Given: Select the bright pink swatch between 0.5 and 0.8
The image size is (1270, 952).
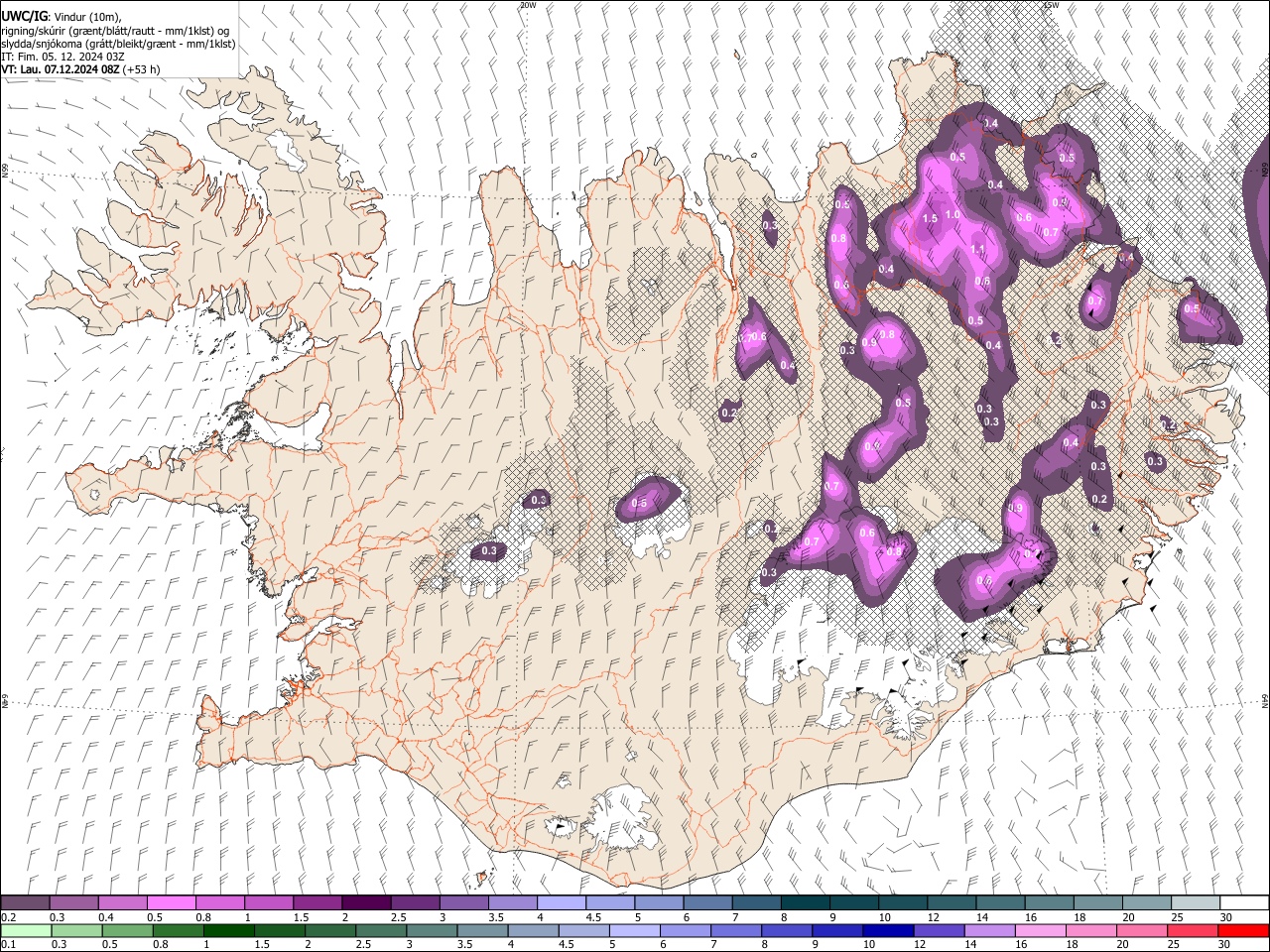Looking at the screenshot, I should [x=171, y=902].
